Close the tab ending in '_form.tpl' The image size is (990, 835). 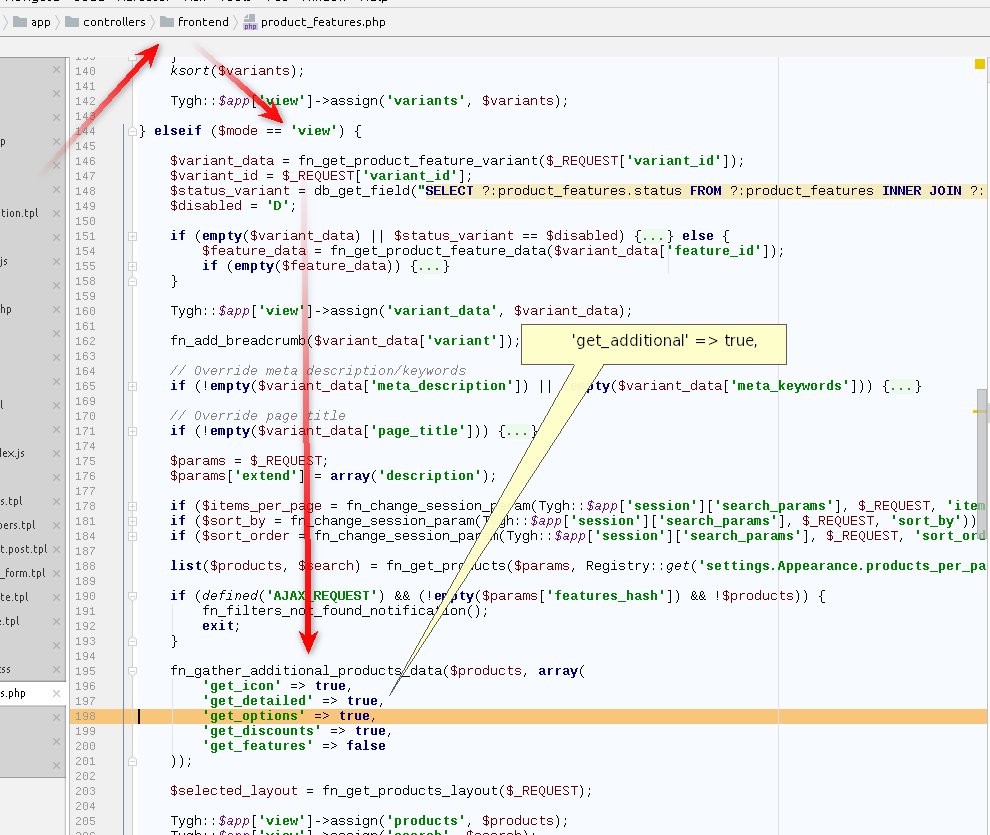[x=56, y=573]
